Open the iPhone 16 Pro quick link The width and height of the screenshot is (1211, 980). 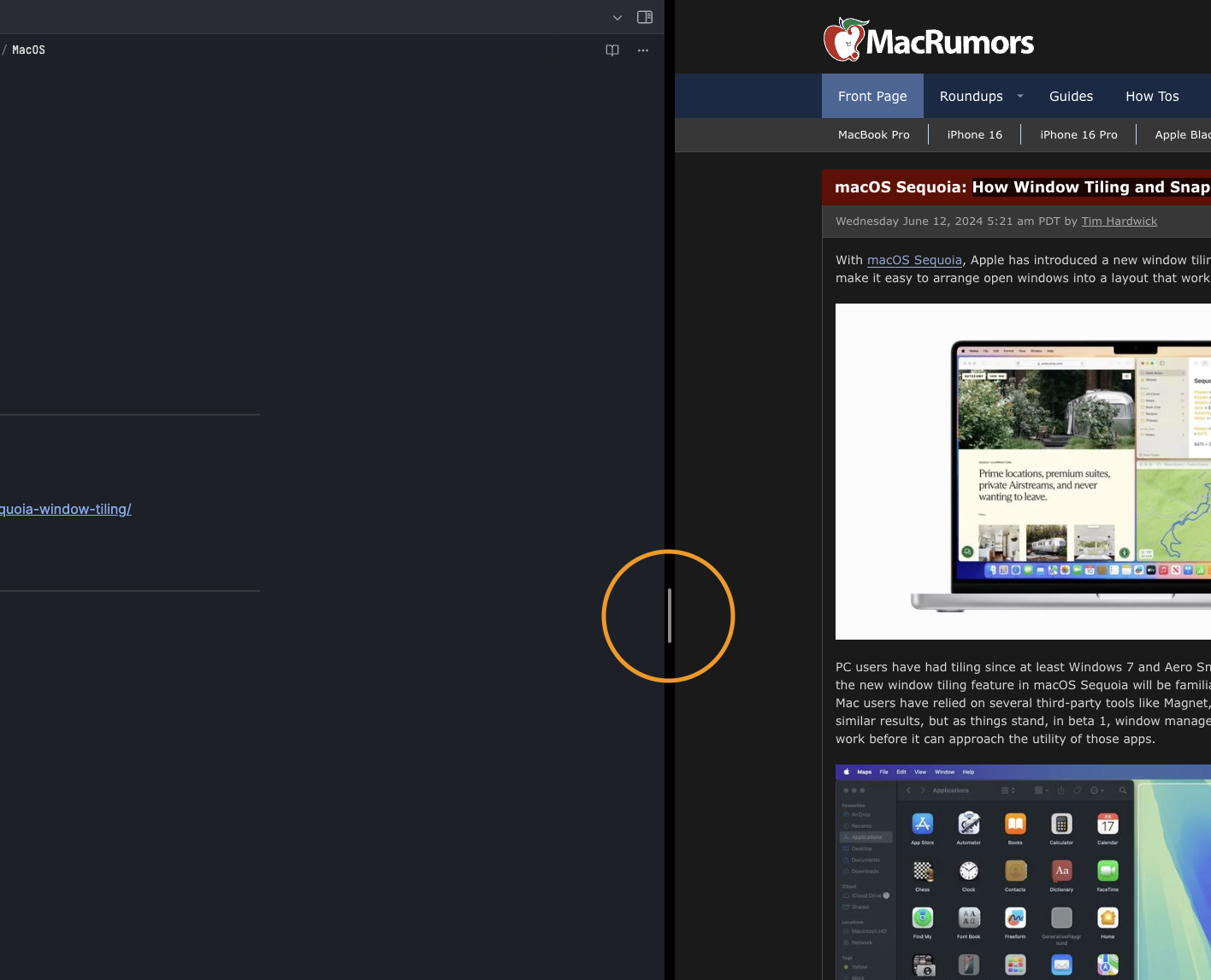[x=1078, y=135]
